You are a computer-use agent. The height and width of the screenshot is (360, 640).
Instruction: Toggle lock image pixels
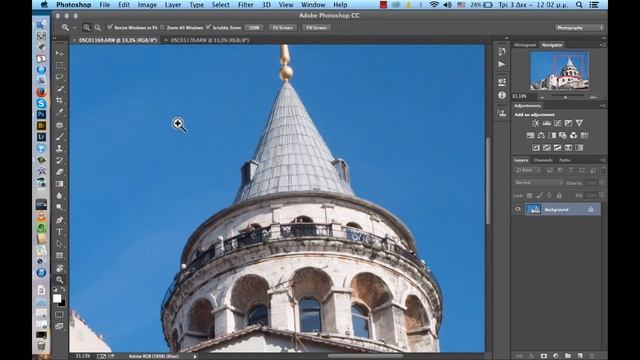[539, 196]
